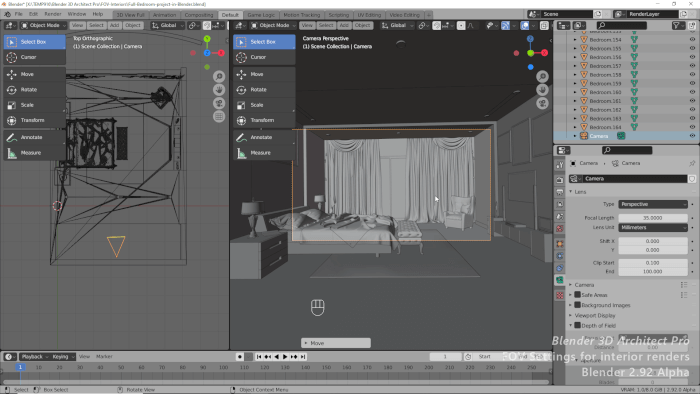Hide Bedroom.154 with its eye icon
Viewport: 700px width, 394px height.
(x=692, y=40)
